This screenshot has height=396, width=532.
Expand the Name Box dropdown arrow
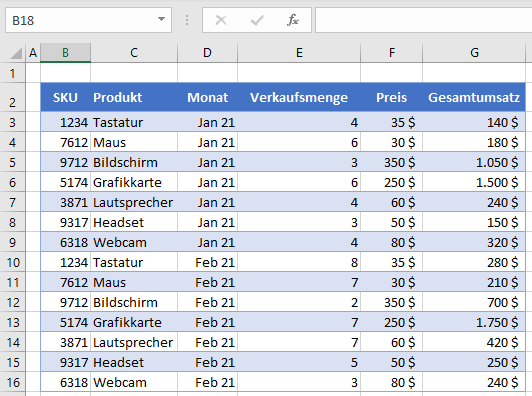tap(162, 19)
